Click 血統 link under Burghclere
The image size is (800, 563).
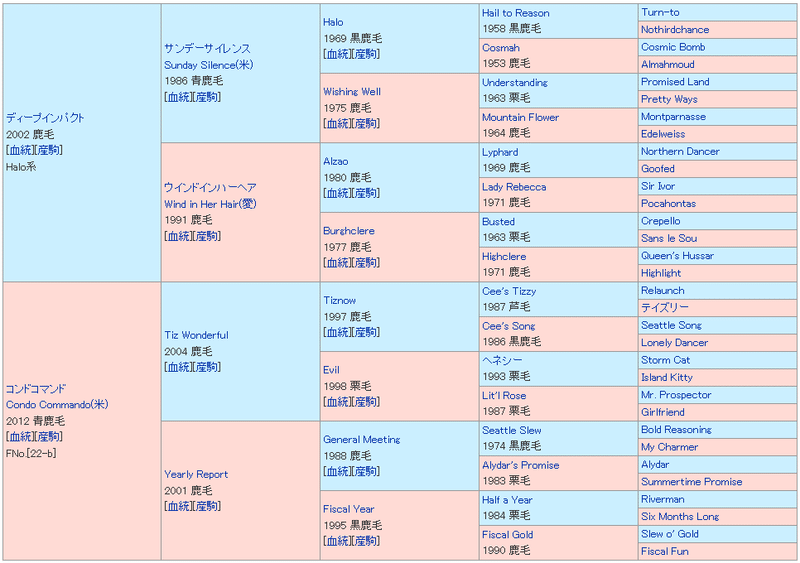(x=338, y=263)
